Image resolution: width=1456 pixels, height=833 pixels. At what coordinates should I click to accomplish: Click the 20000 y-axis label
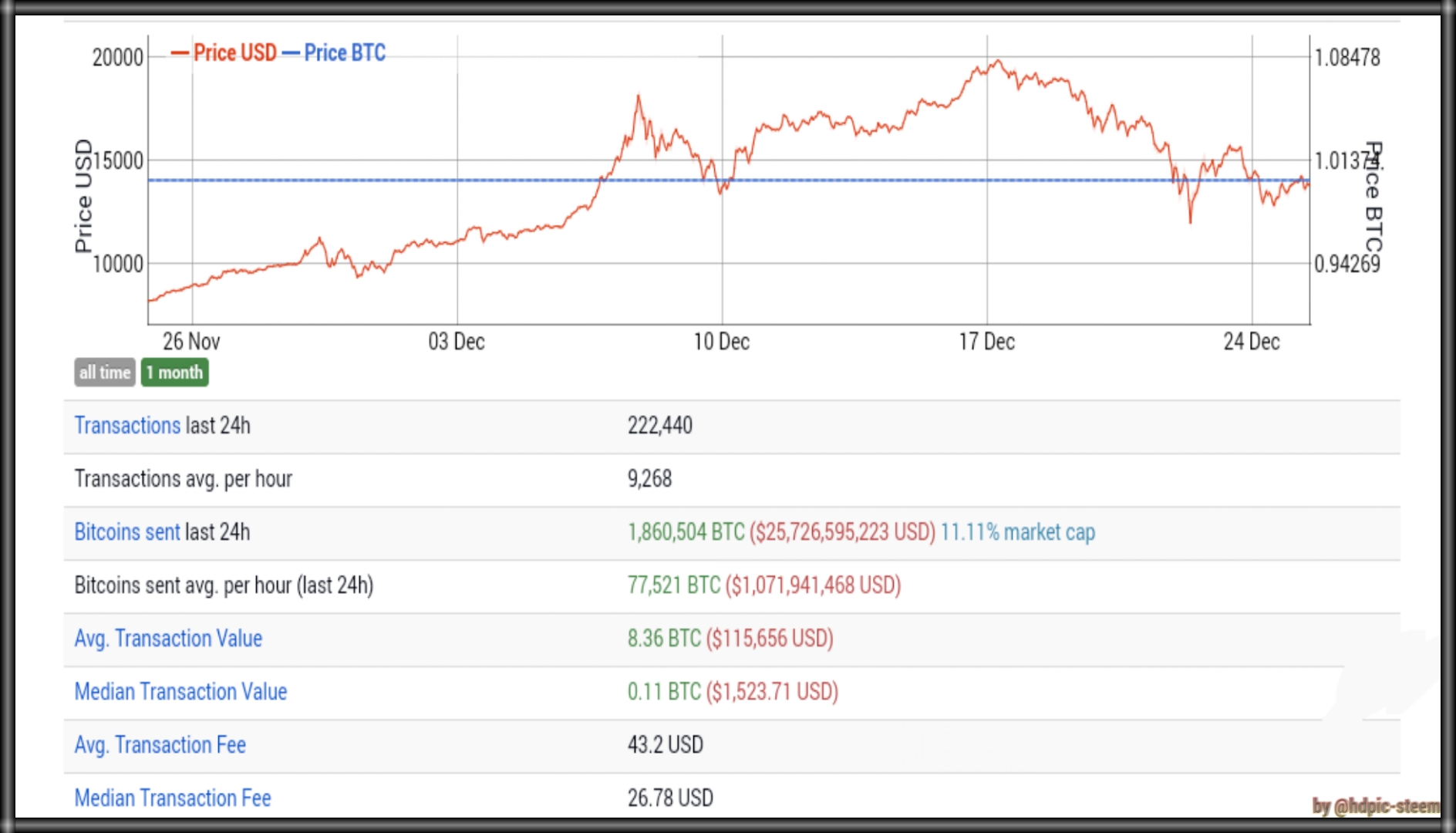118,58
